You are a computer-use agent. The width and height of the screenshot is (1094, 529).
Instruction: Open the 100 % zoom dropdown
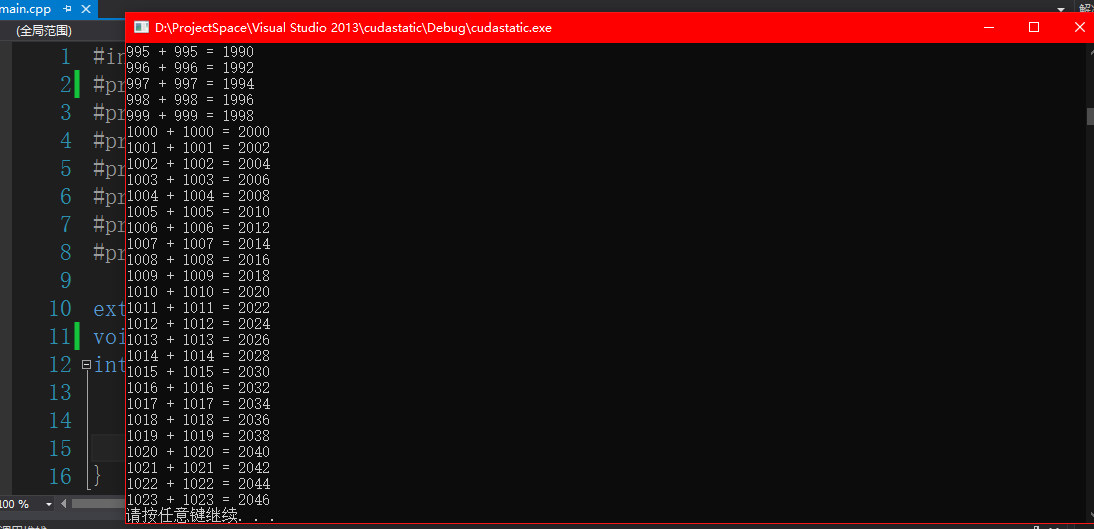pyautogui.click(x=49, y=504)
